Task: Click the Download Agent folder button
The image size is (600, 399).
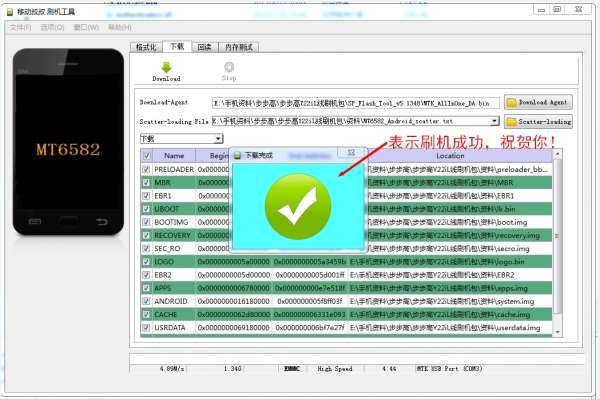Action: [538, 102]
